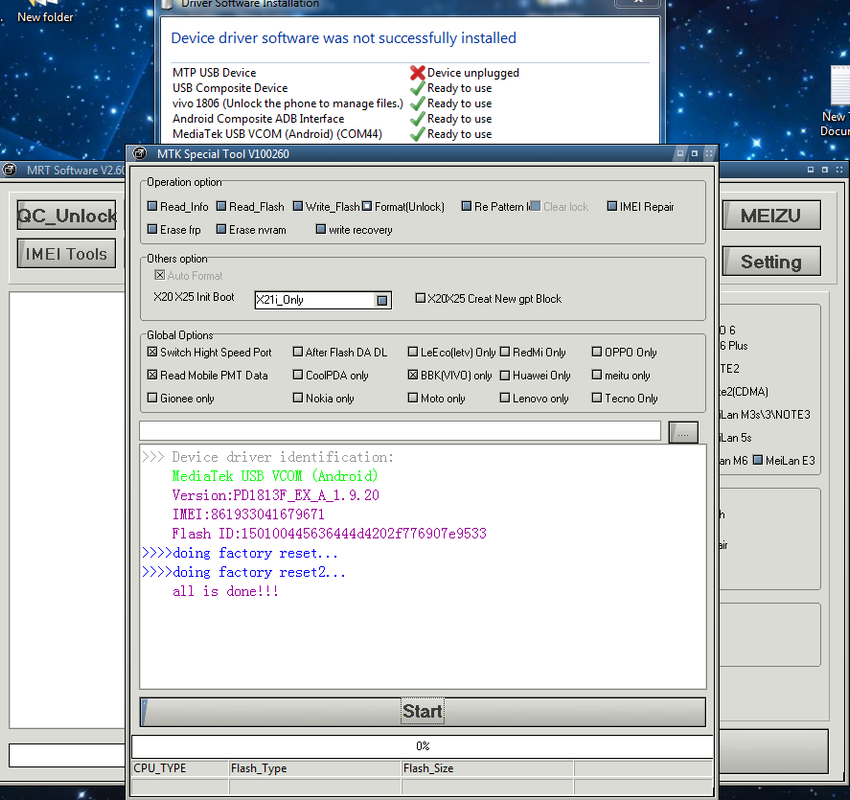The image size is (850, 800).
Task: Open QC_Unlock in MRT Software window
Action: pyautogui.click(x=67, y=215)
